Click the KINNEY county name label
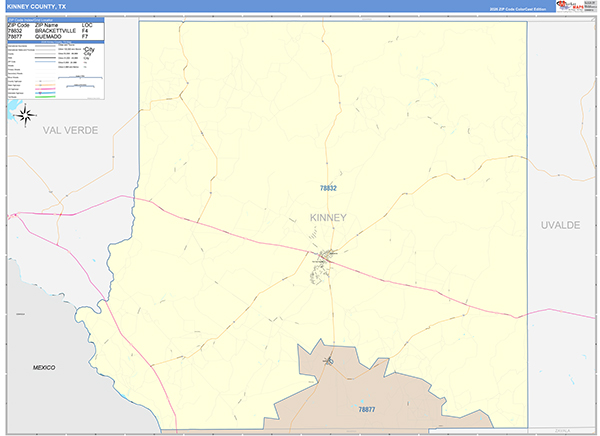The width and height of the screenshot is (600, 436). tap(328, 217)
